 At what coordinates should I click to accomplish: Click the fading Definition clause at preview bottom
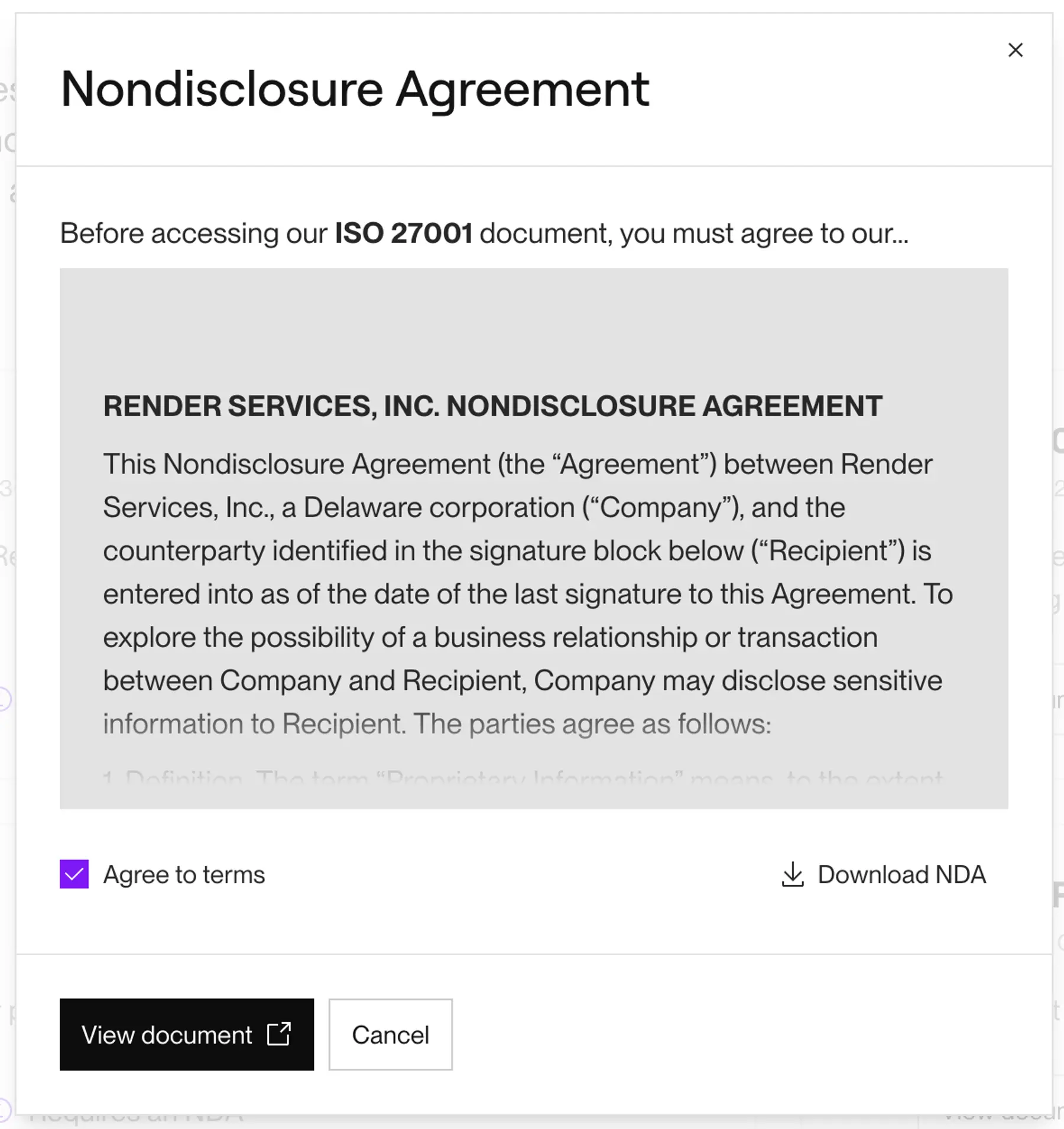(520, 777)
